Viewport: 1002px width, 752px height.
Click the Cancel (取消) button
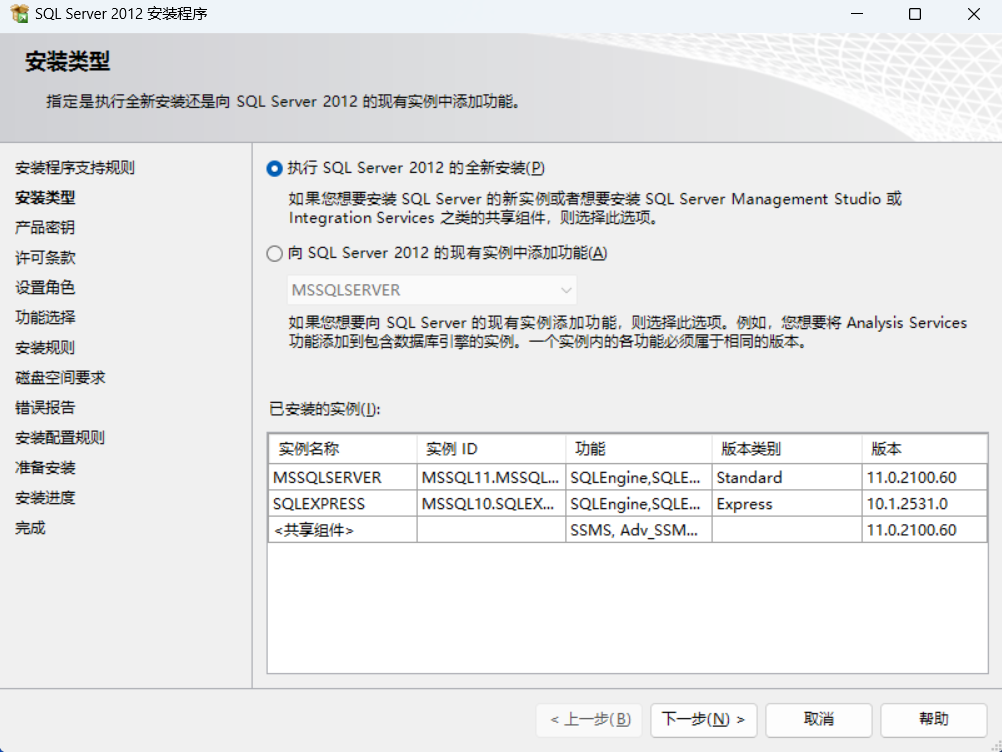click(x=819, y=720)
